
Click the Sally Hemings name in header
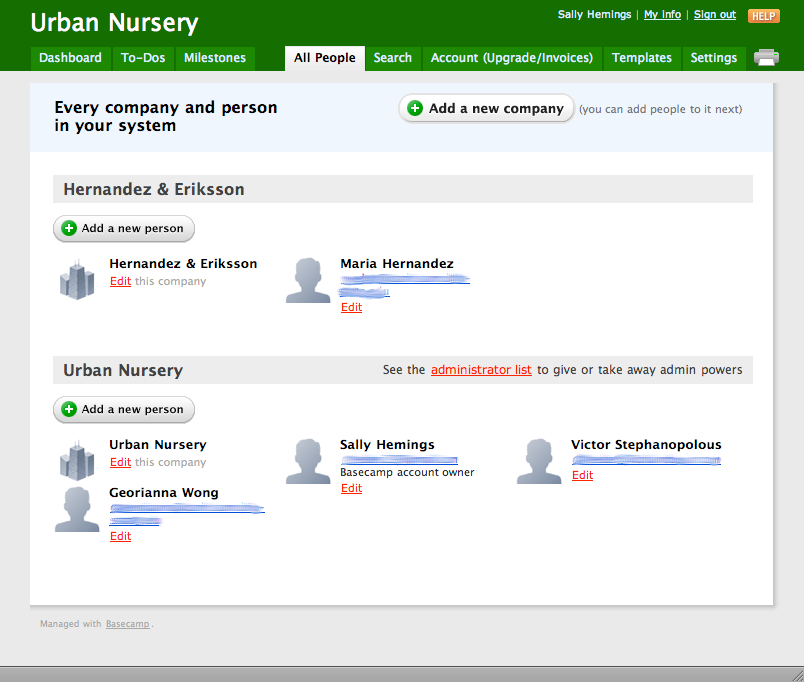[594, 14]
